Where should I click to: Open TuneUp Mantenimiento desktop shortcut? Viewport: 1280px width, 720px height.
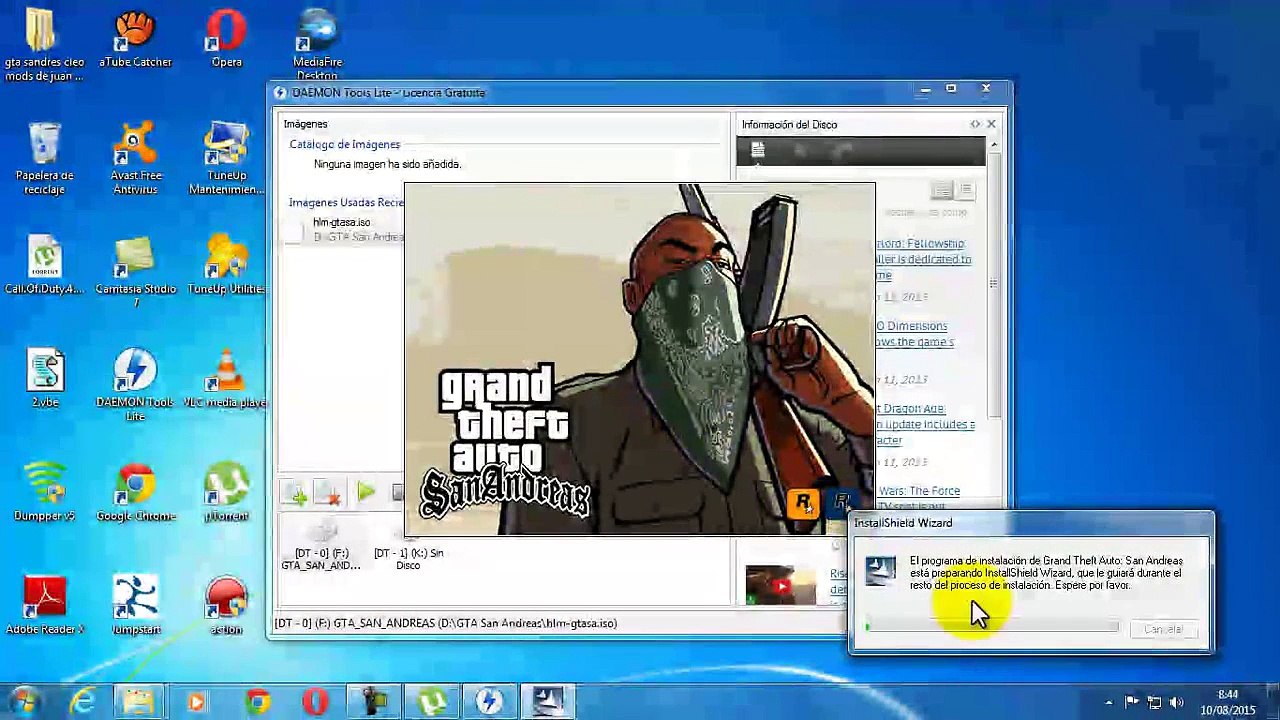click(x=226, y=158)
